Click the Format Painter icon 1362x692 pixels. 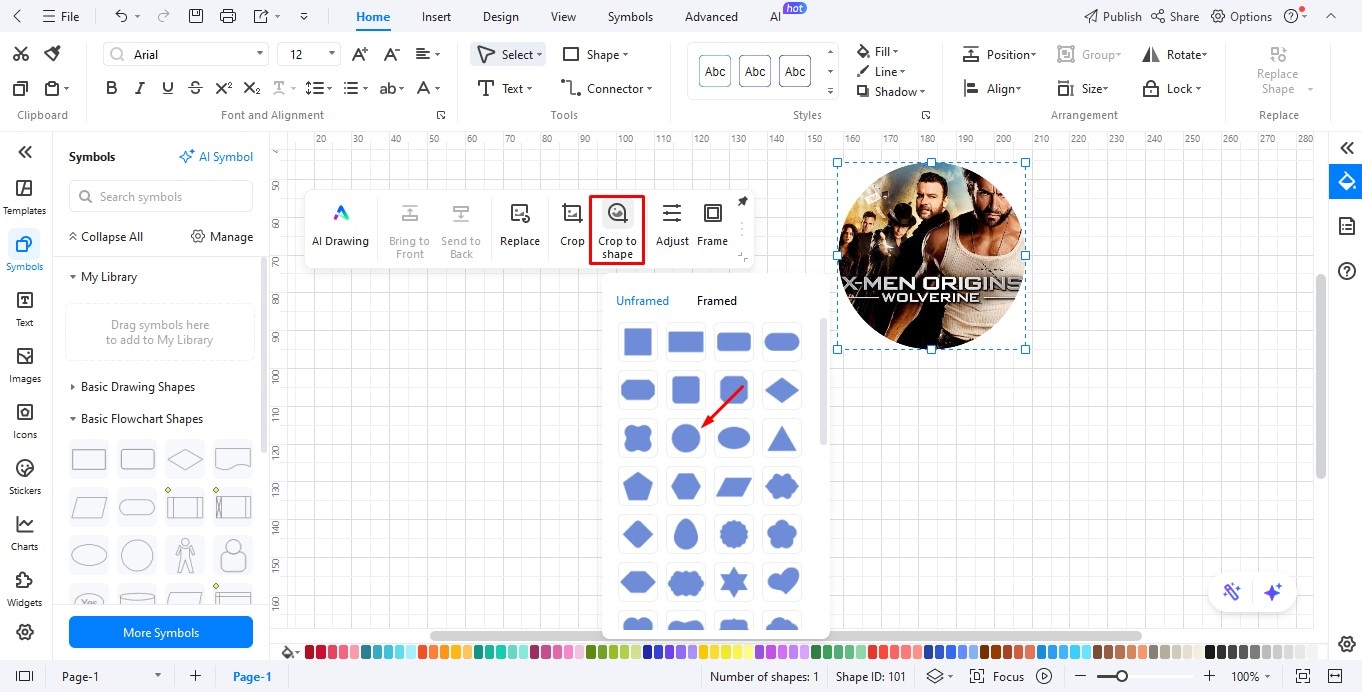pos(52,54)
